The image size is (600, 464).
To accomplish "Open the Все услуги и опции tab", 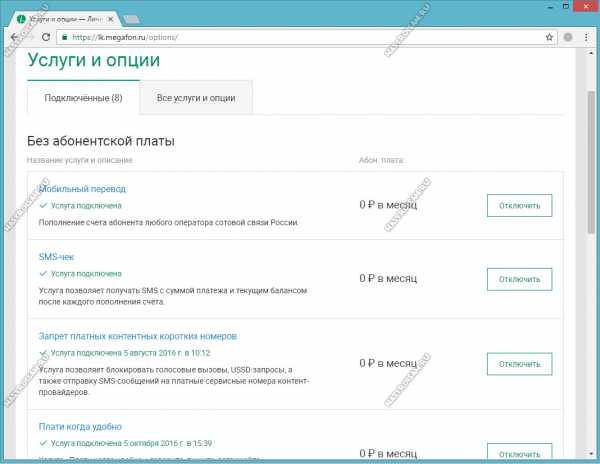I will click(196, 98).
